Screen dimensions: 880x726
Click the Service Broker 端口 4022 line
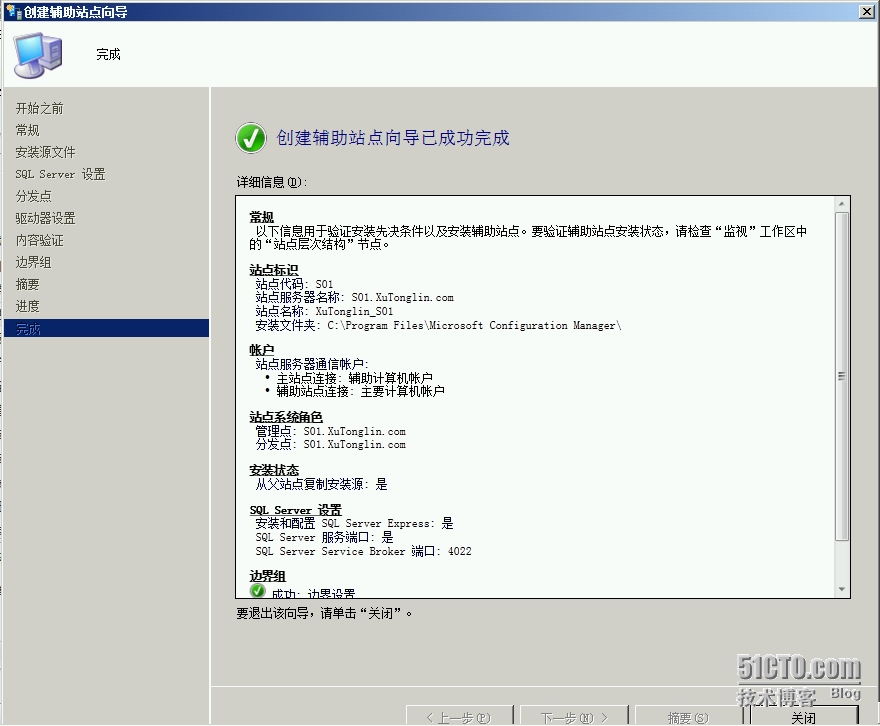click(364, 552)
